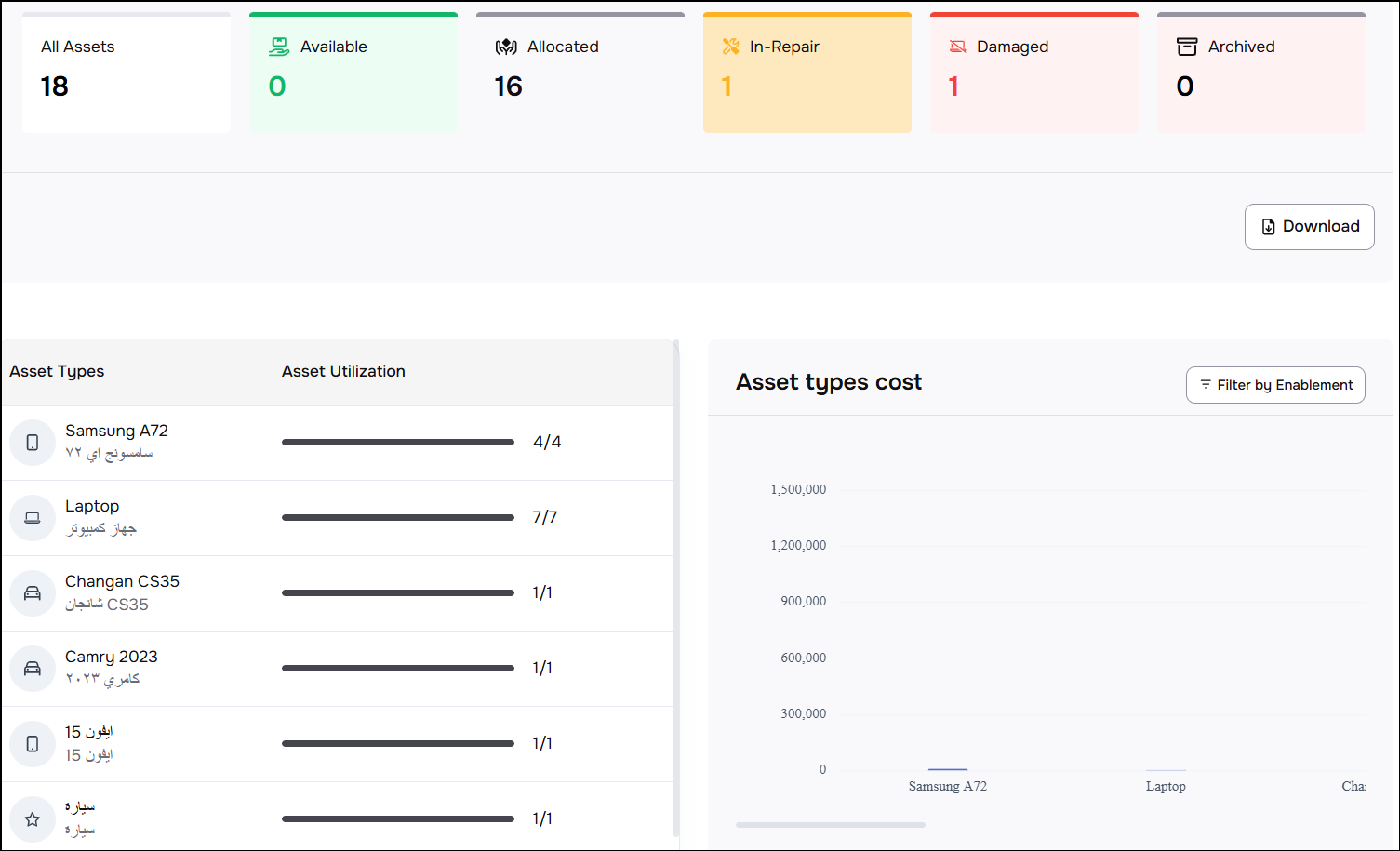Click the car icon beside Changan CS35
1400x851 pixels.
tap(33, 593)
